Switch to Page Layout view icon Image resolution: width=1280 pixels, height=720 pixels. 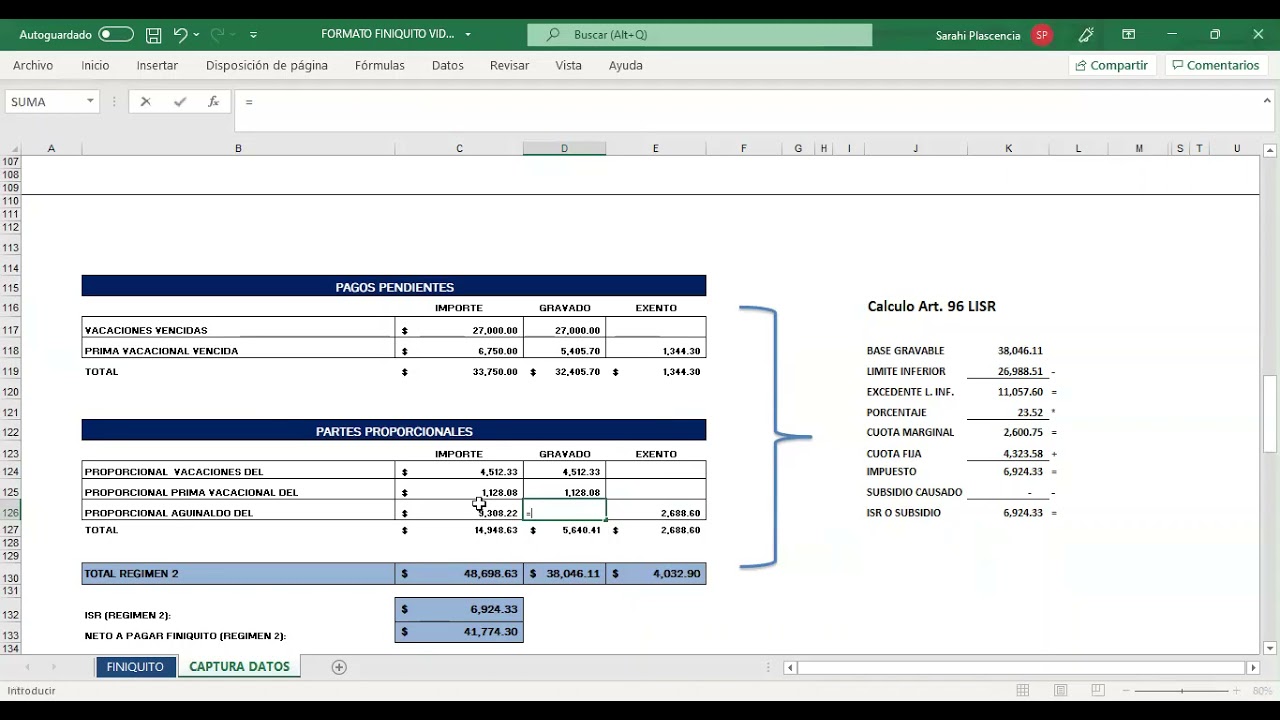point(1060,691)
